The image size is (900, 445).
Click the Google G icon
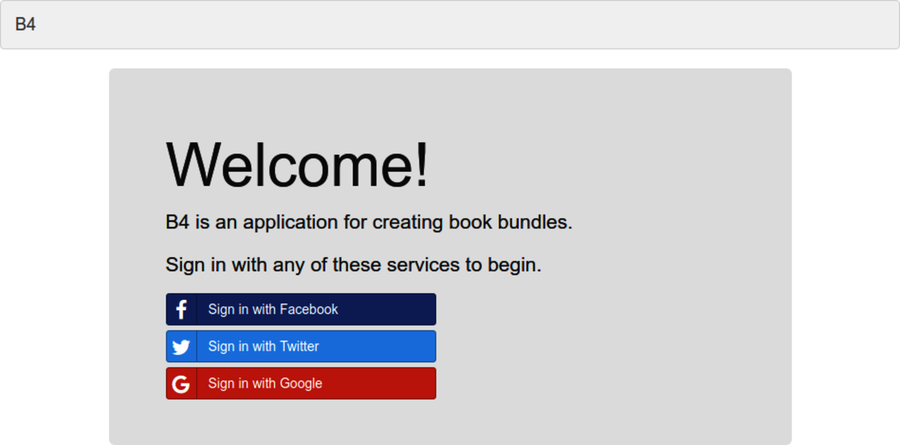(181, 384)
